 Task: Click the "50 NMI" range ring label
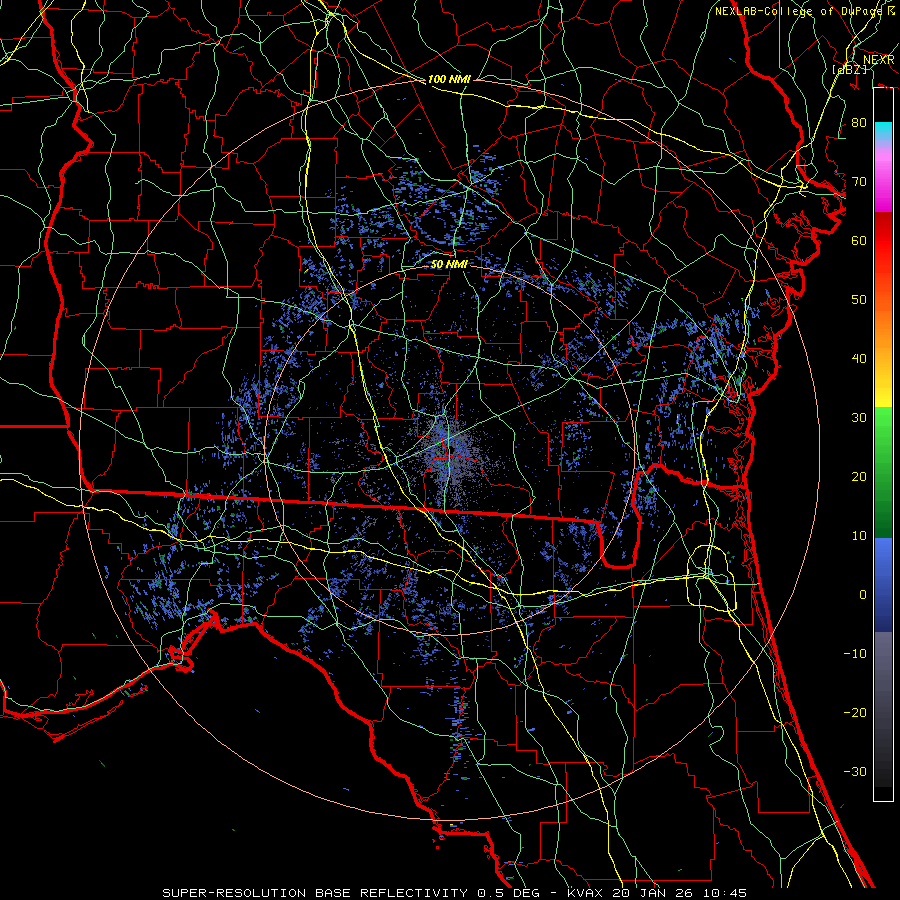449,265
